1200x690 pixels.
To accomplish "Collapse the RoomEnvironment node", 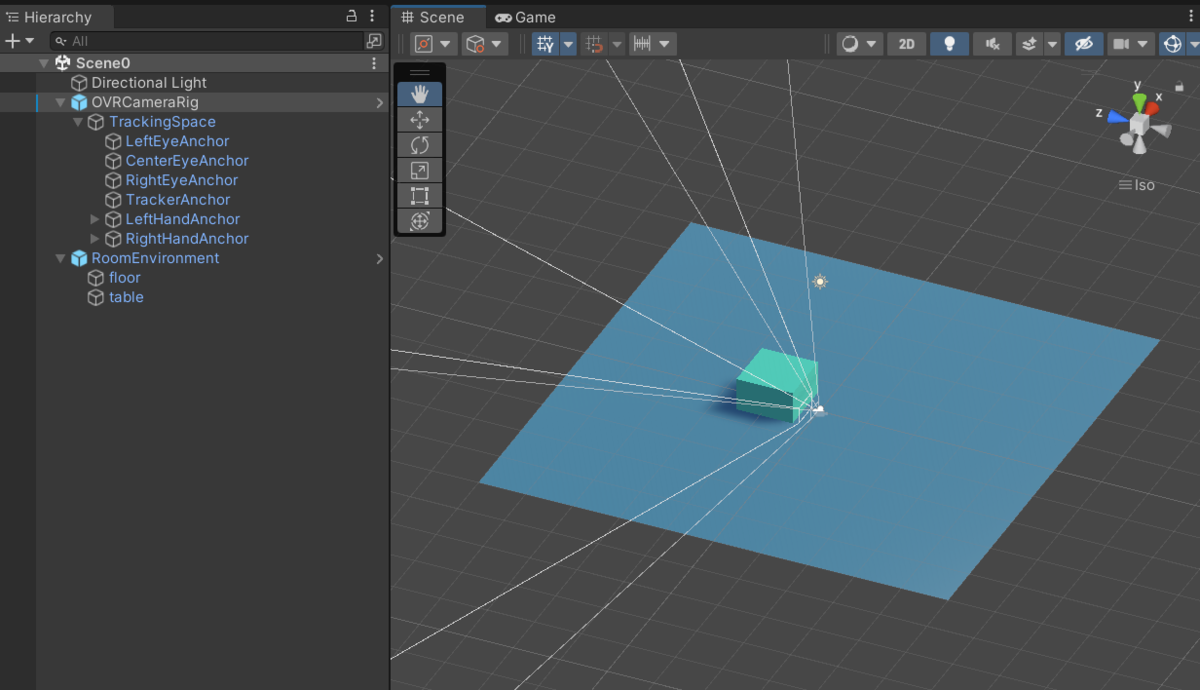I will (x=60, y=257).
